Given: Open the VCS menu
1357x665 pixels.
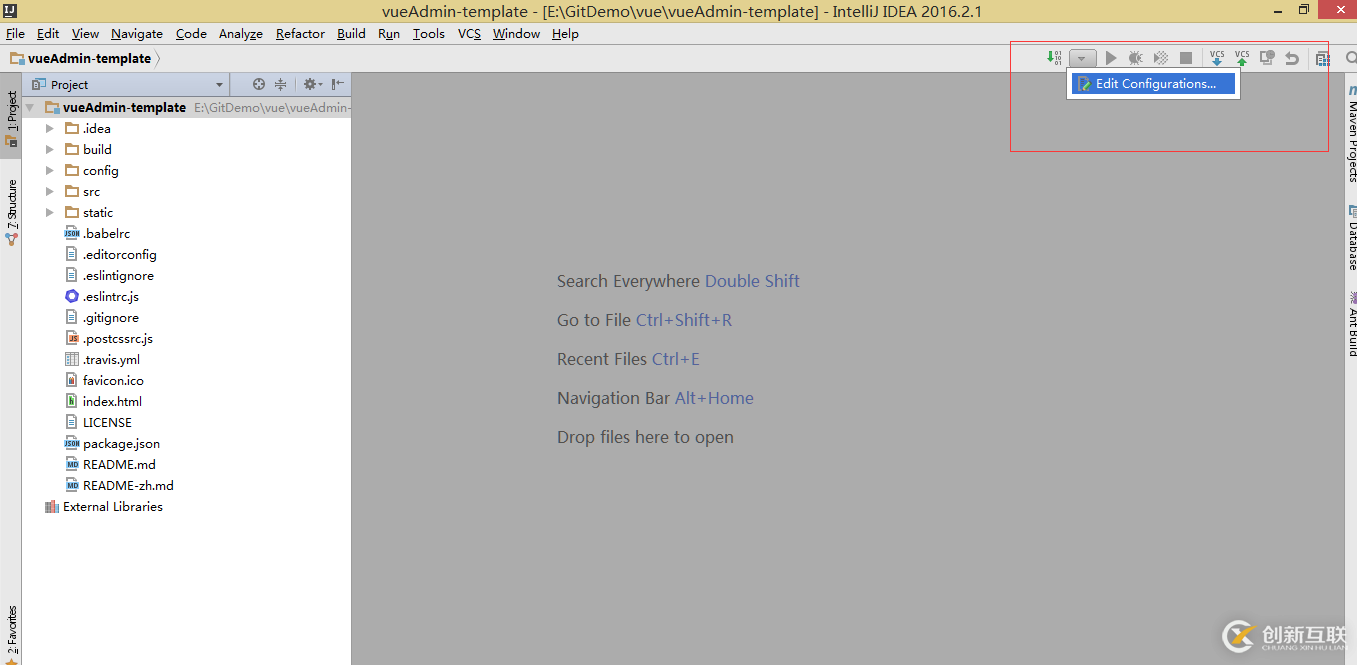Looking at the screenshot, I should click(x=469, y=33).
